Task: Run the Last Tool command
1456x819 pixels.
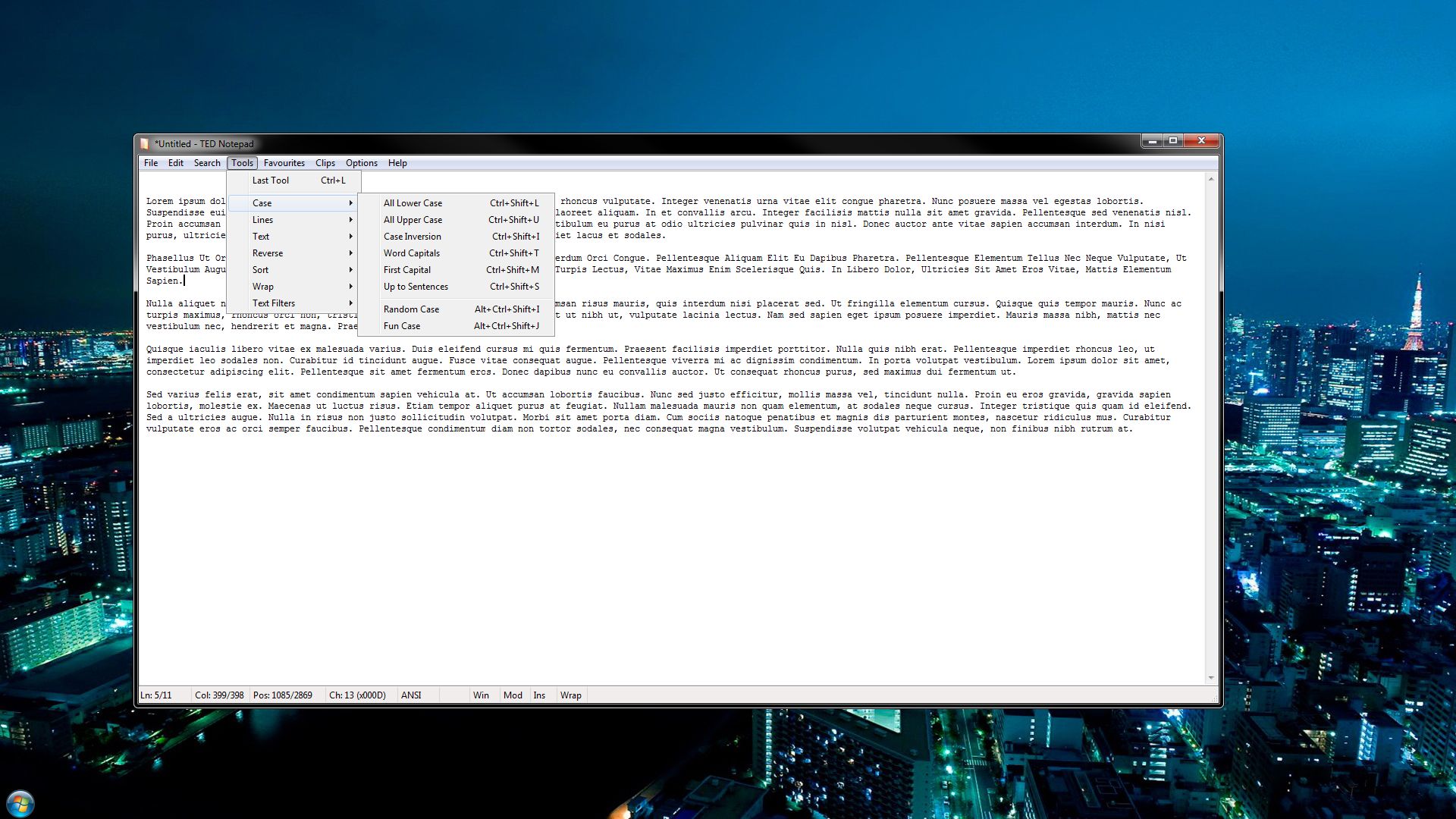Action: coord(271,180)
